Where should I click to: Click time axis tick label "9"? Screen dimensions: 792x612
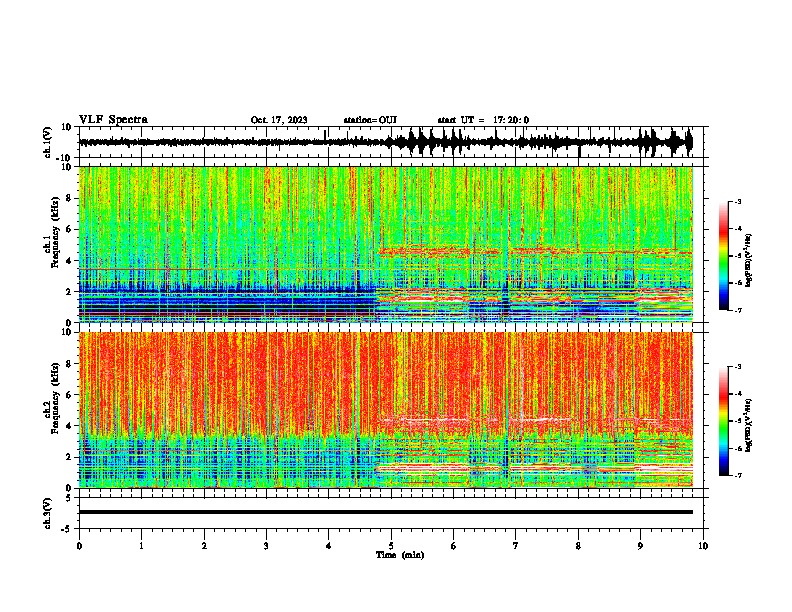640,545
